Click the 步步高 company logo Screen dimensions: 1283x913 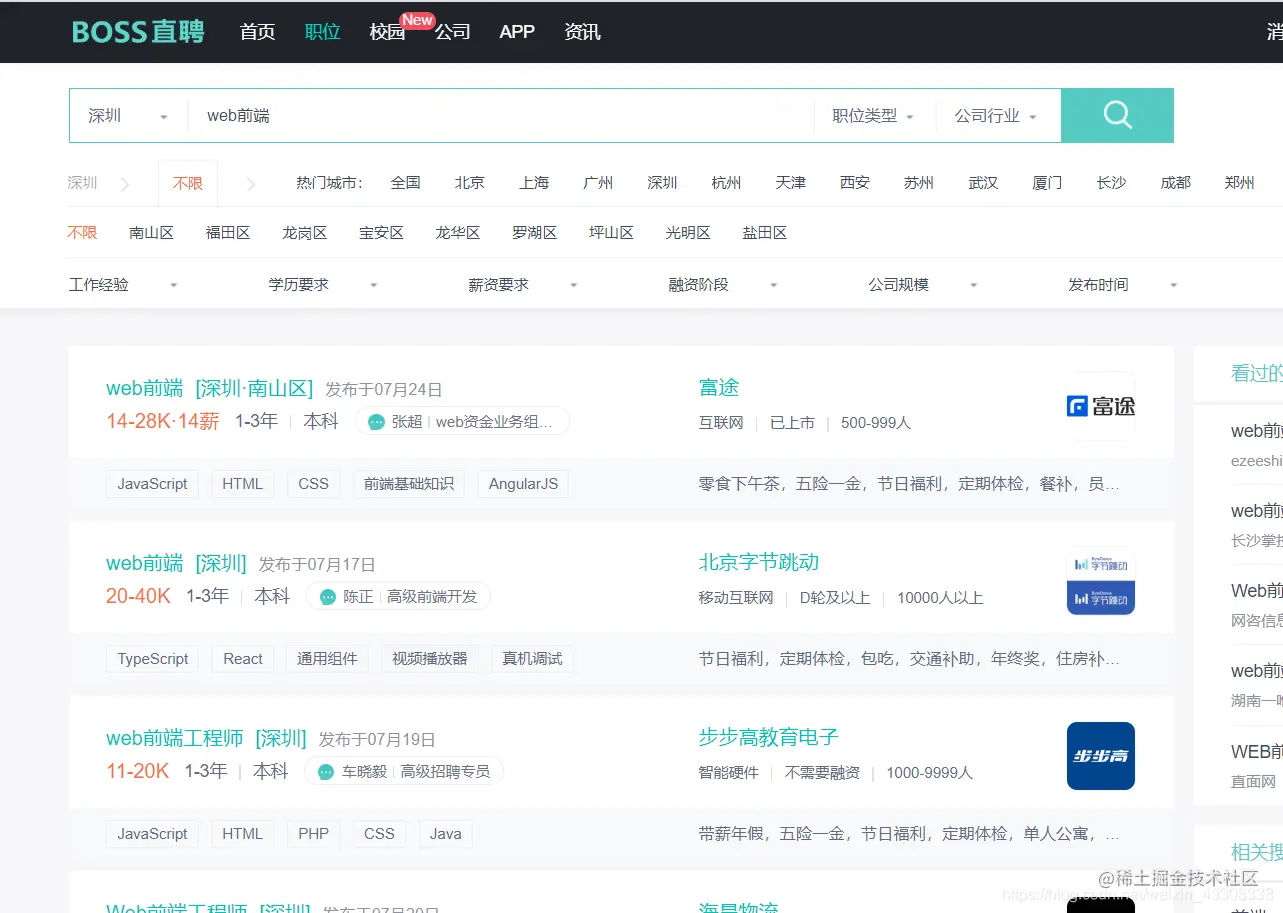1100,756
